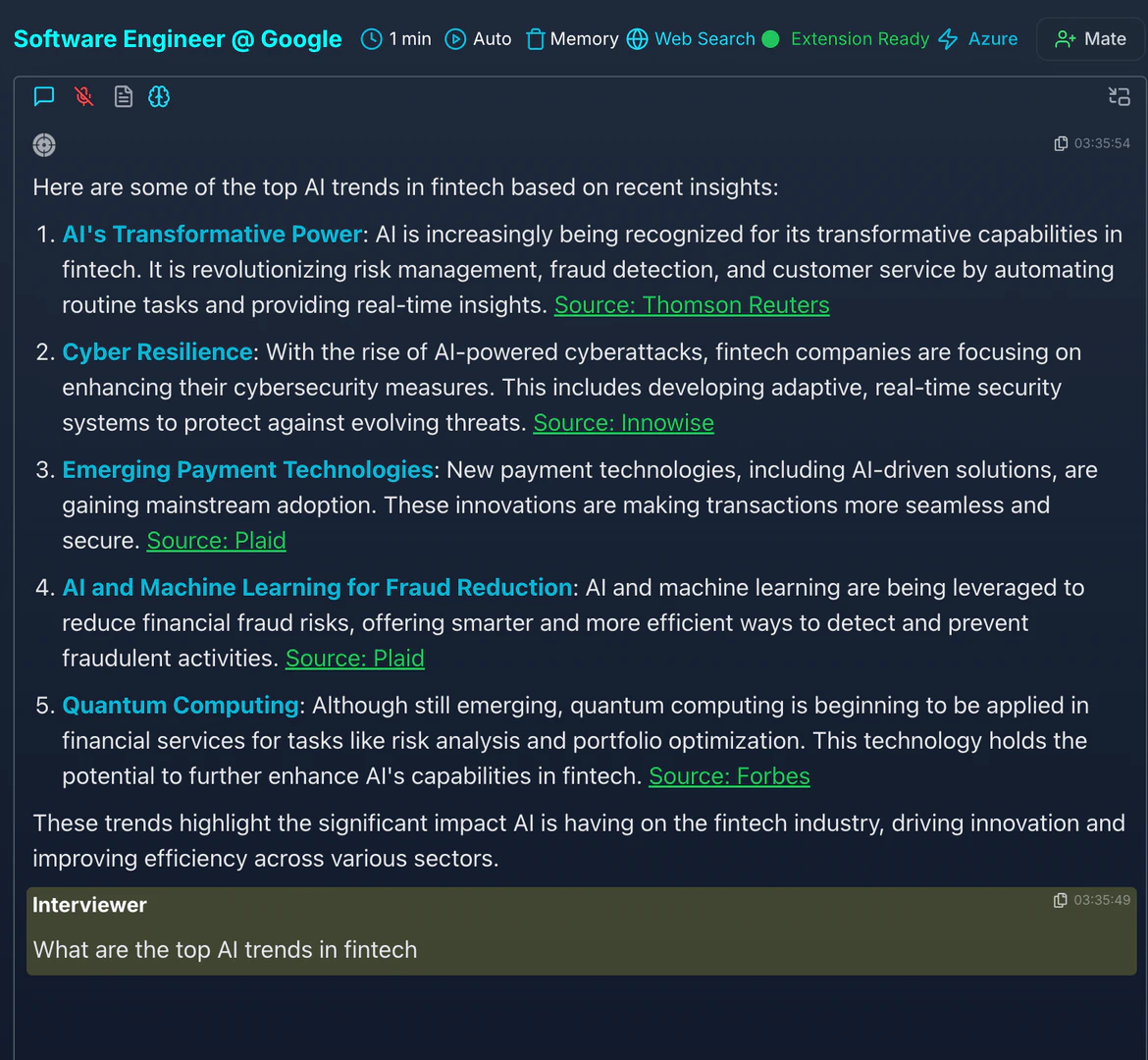
Task: Open the Source: Thomson Reuters link
Action: pos(692,304)
